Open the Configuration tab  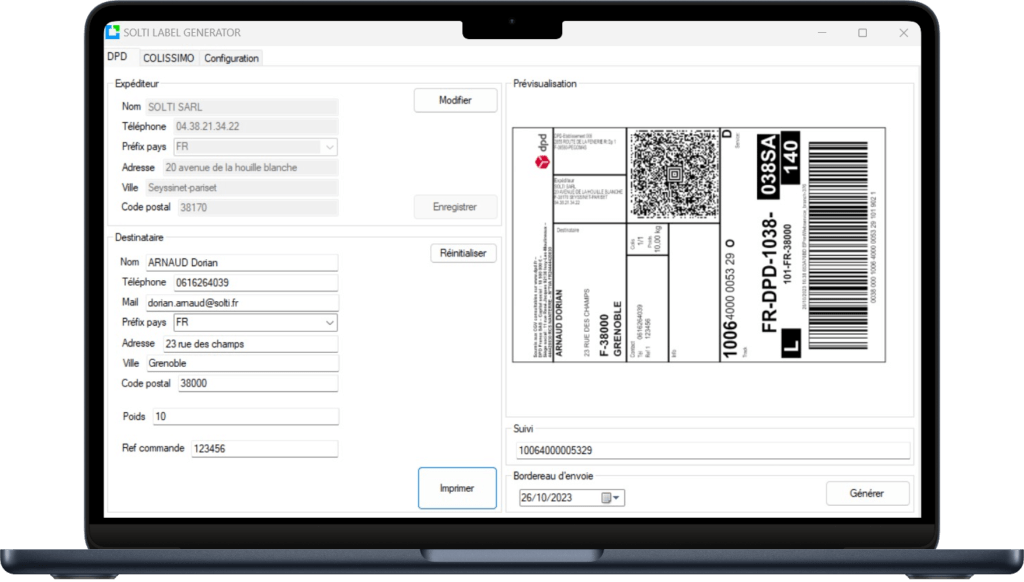tap(231, 58)
